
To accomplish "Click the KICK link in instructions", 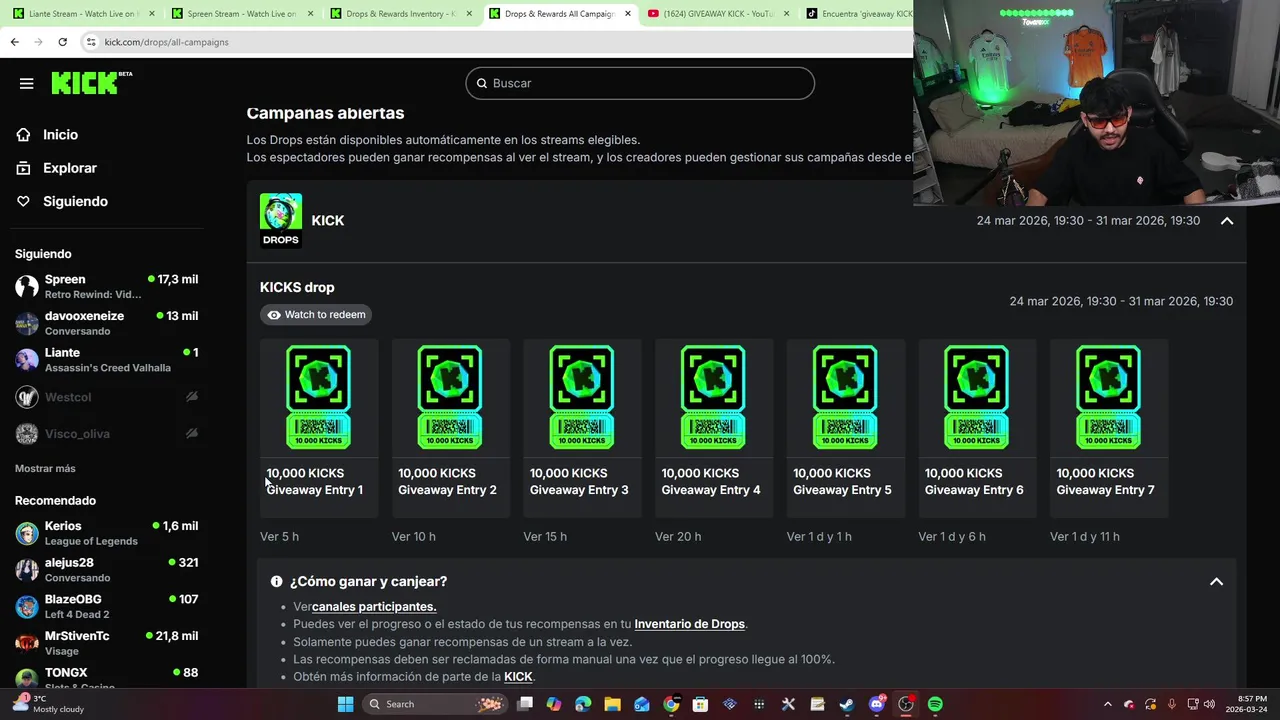I will click(x=518, y=677).
